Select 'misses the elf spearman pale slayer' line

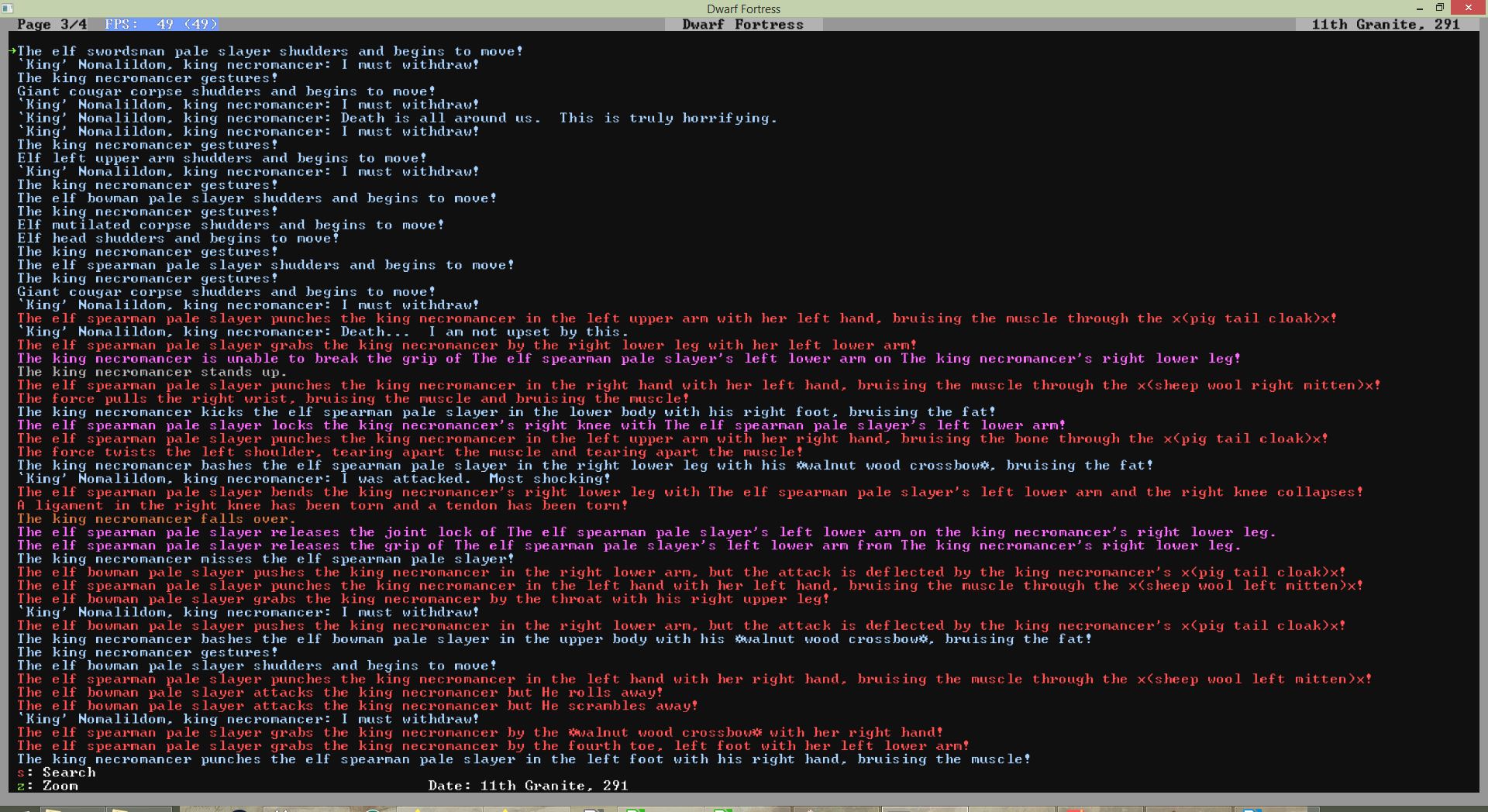(x=266, y=559)
